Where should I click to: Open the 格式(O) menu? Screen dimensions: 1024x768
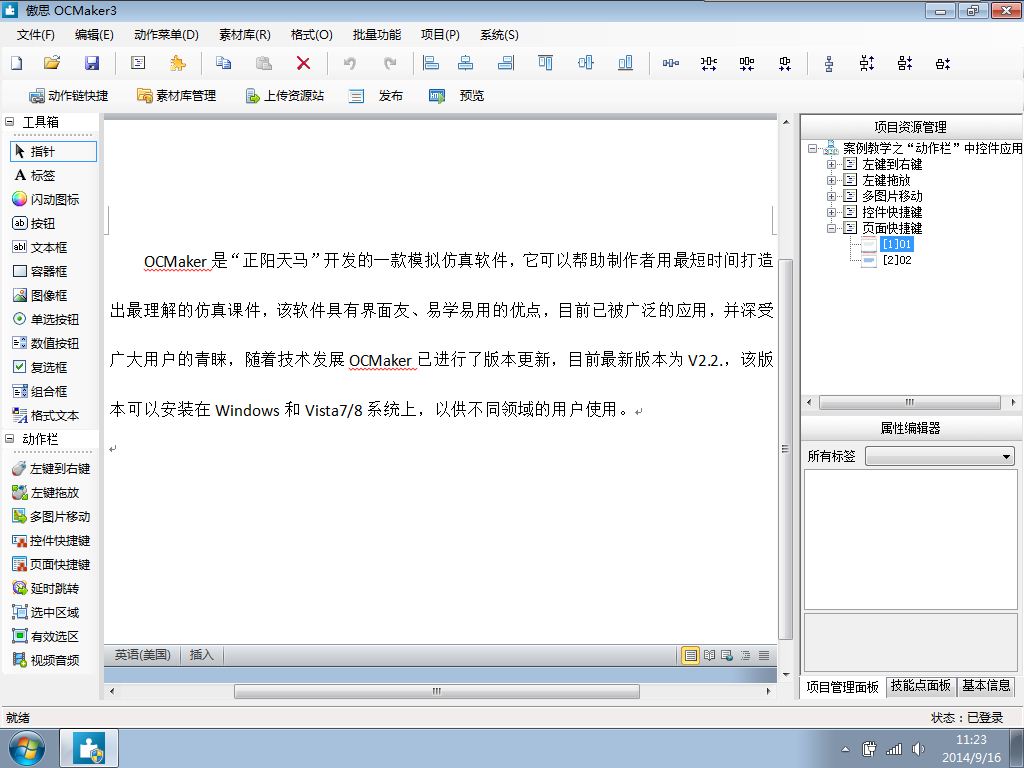point(312,35)
